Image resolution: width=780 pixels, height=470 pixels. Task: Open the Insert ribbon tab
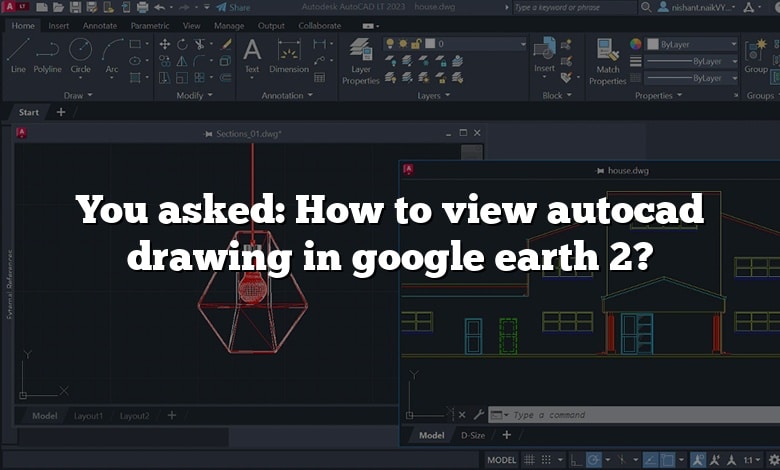point(59,25)
